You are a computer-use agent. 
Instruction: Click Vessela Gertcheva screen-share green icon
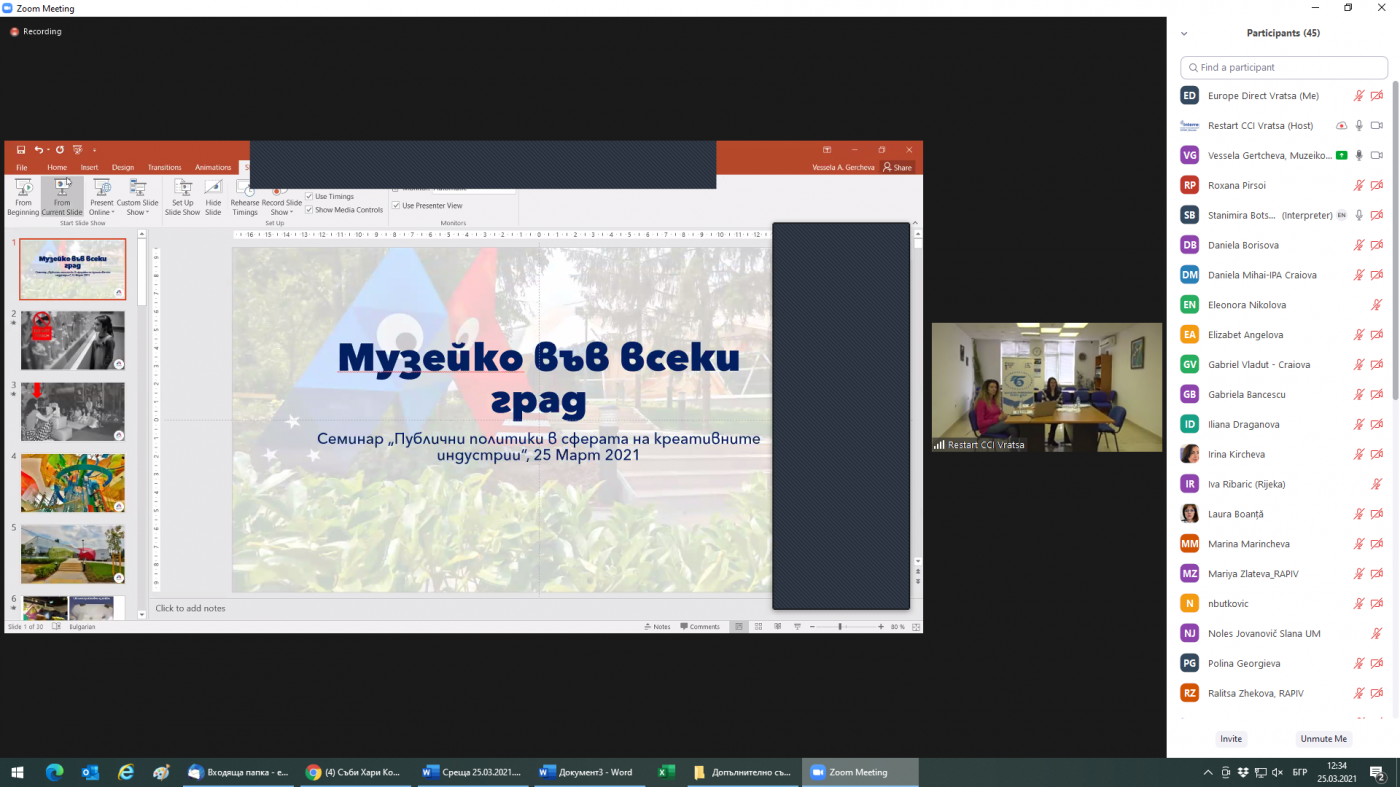(x=1341, y=155)
